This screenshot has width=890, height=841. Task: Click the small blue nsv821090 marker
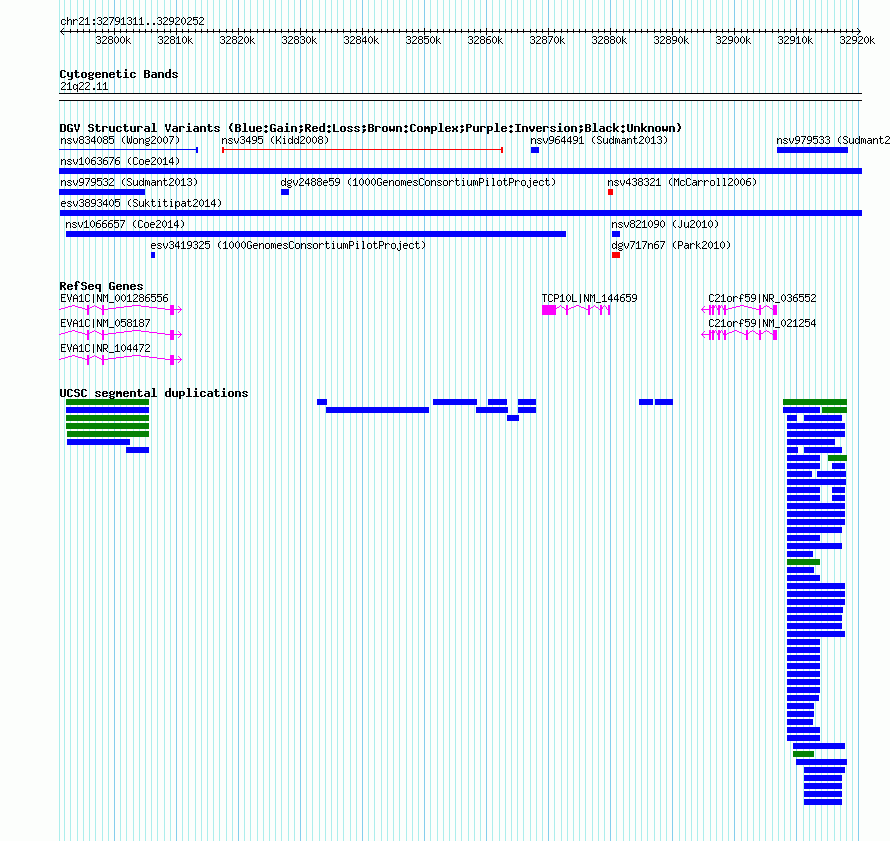tap(616, 234)
